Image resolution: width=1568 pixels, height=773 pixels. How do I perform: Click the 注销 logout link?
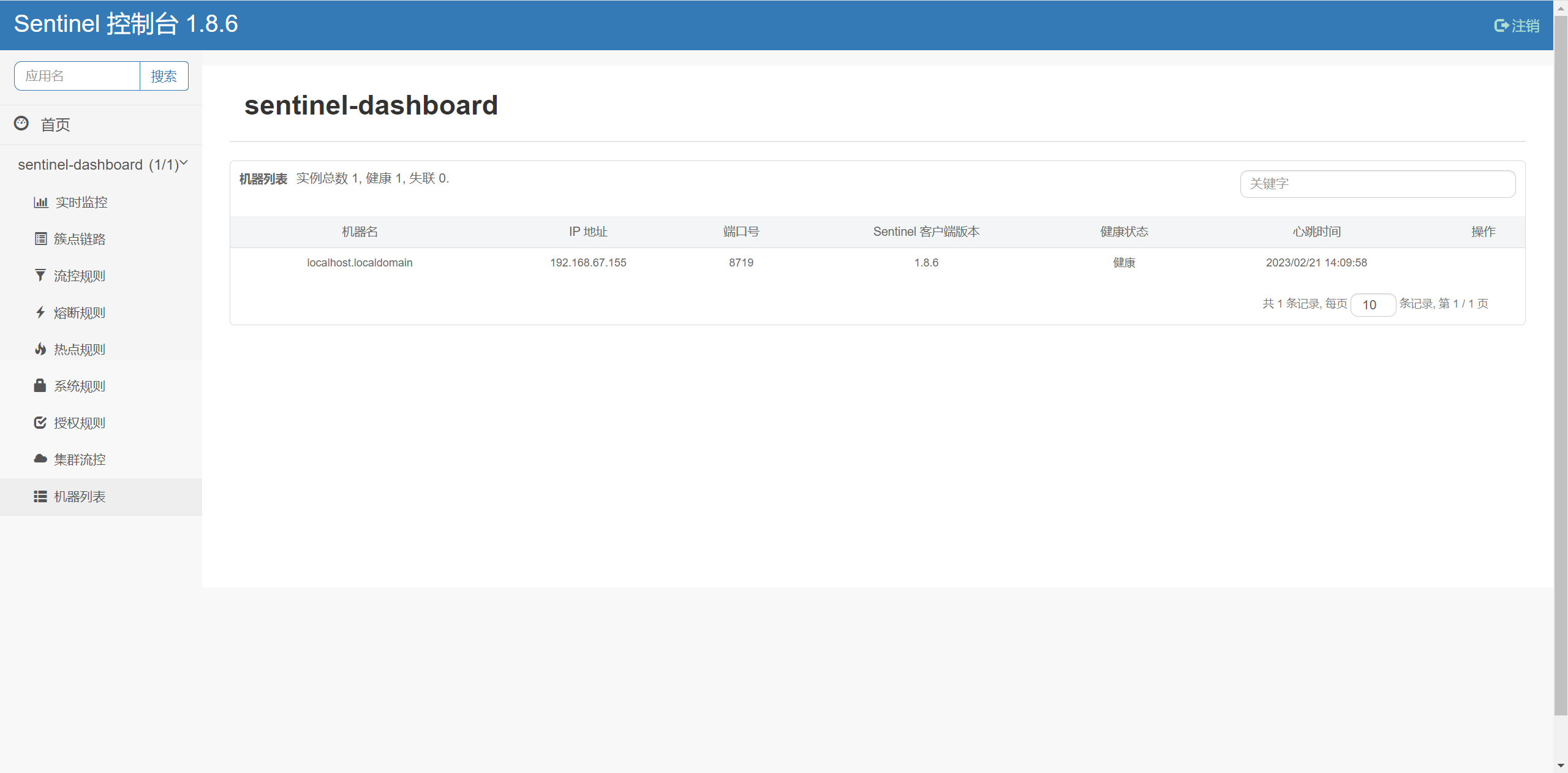point(1525,26)
